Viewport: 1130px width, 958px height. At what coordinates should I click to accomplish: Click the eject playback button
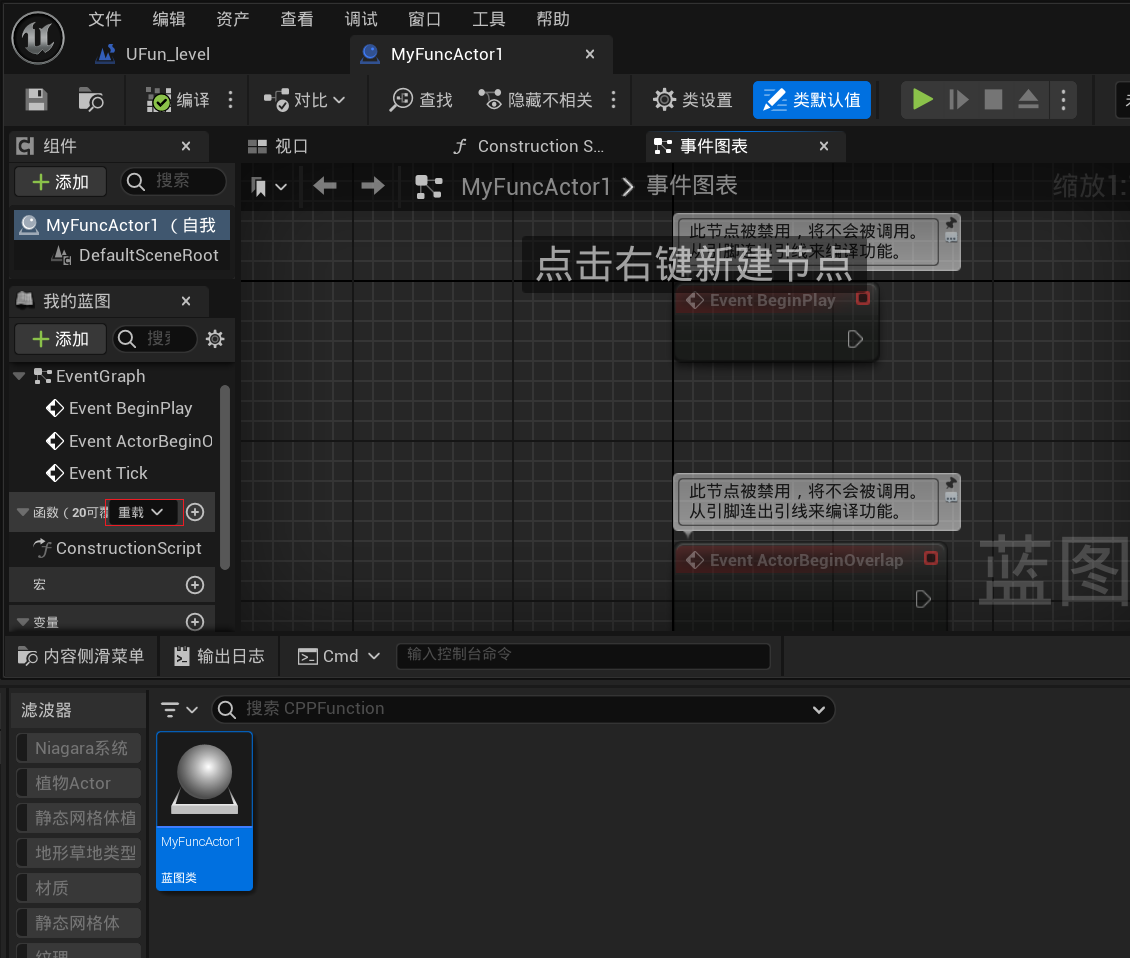1028,99
